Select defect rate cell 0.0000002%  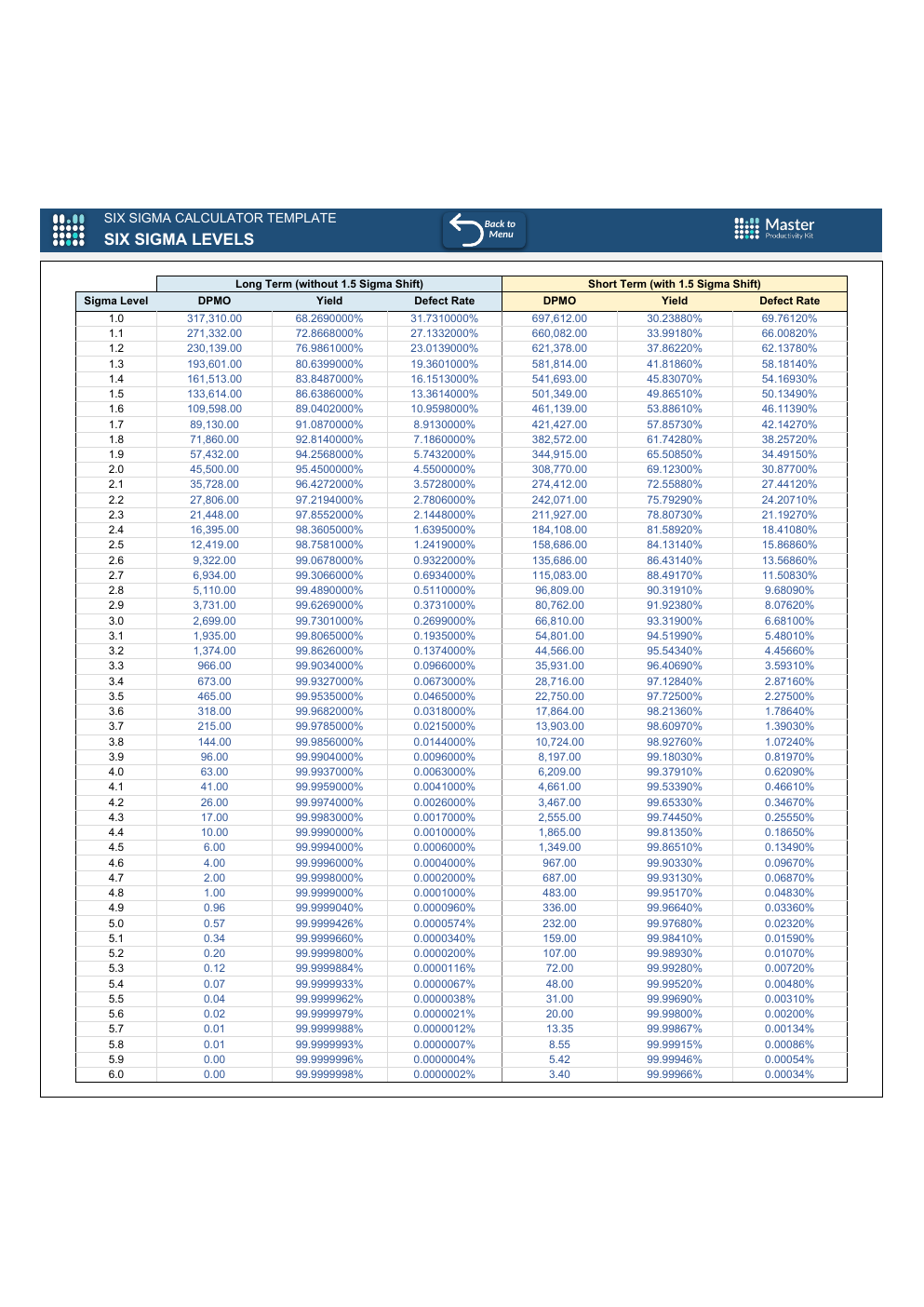(445, 1074)
